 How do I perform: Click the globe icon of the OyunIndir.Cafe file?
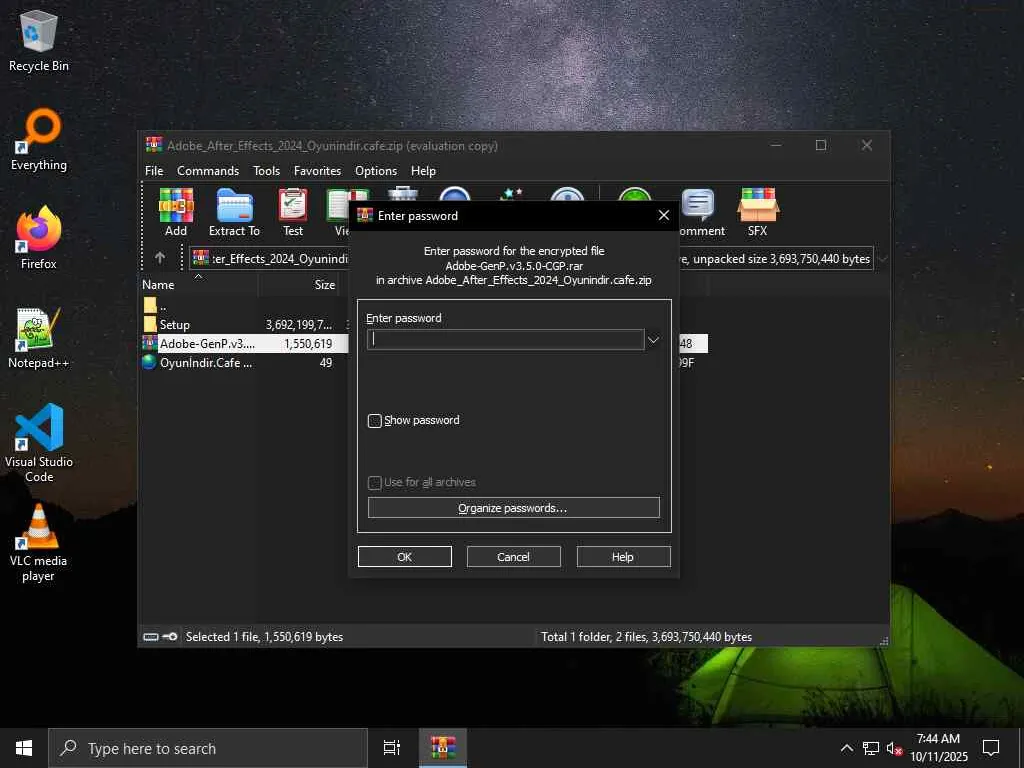(x=150, y=362)
